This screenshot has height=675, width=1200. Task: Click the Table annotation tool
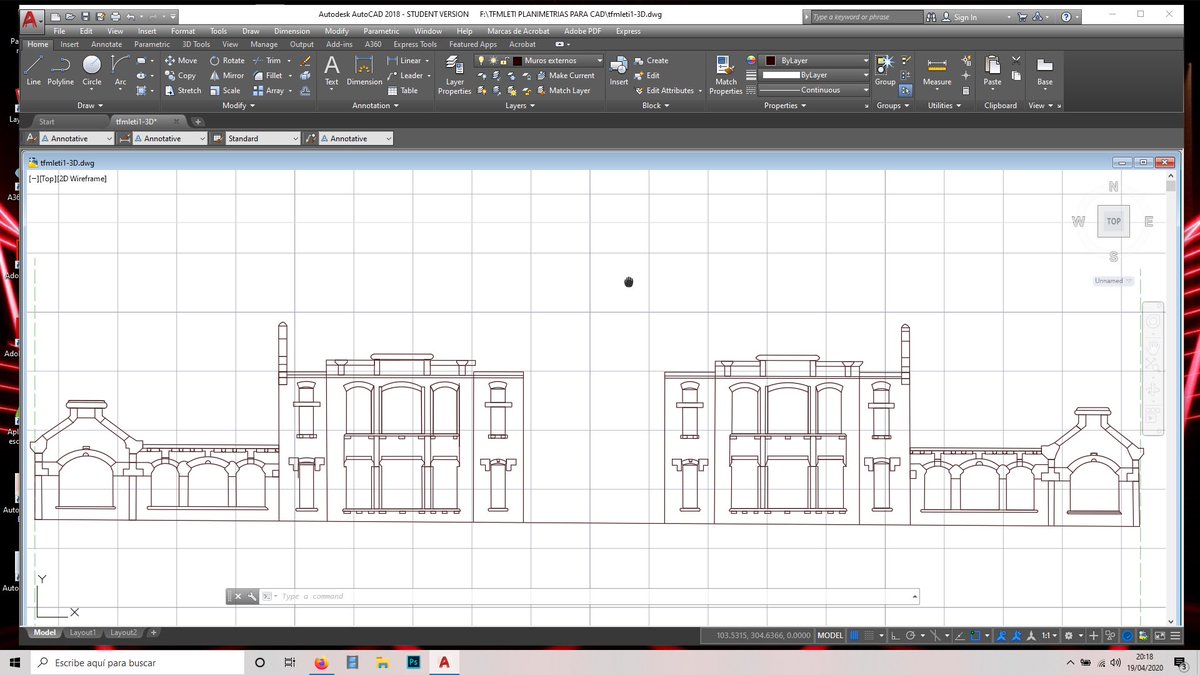[403, 90]
